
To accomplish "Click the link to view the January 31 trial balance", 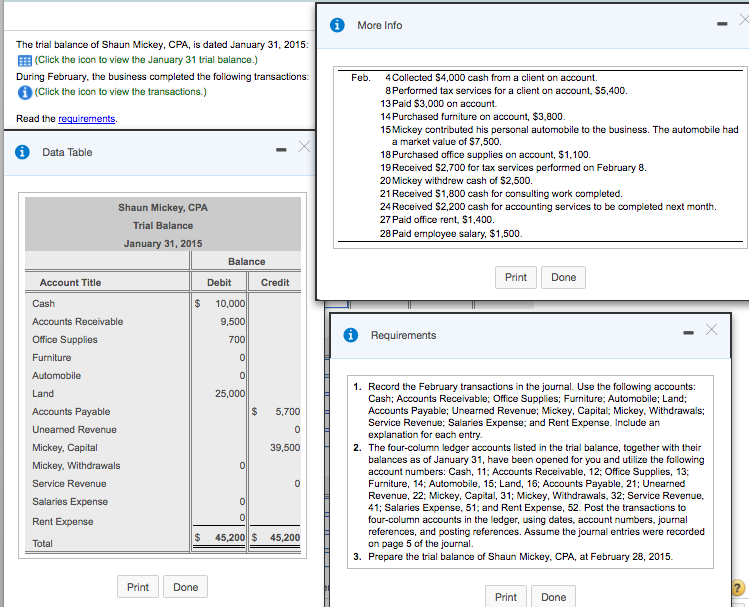I will pos(146,60).
